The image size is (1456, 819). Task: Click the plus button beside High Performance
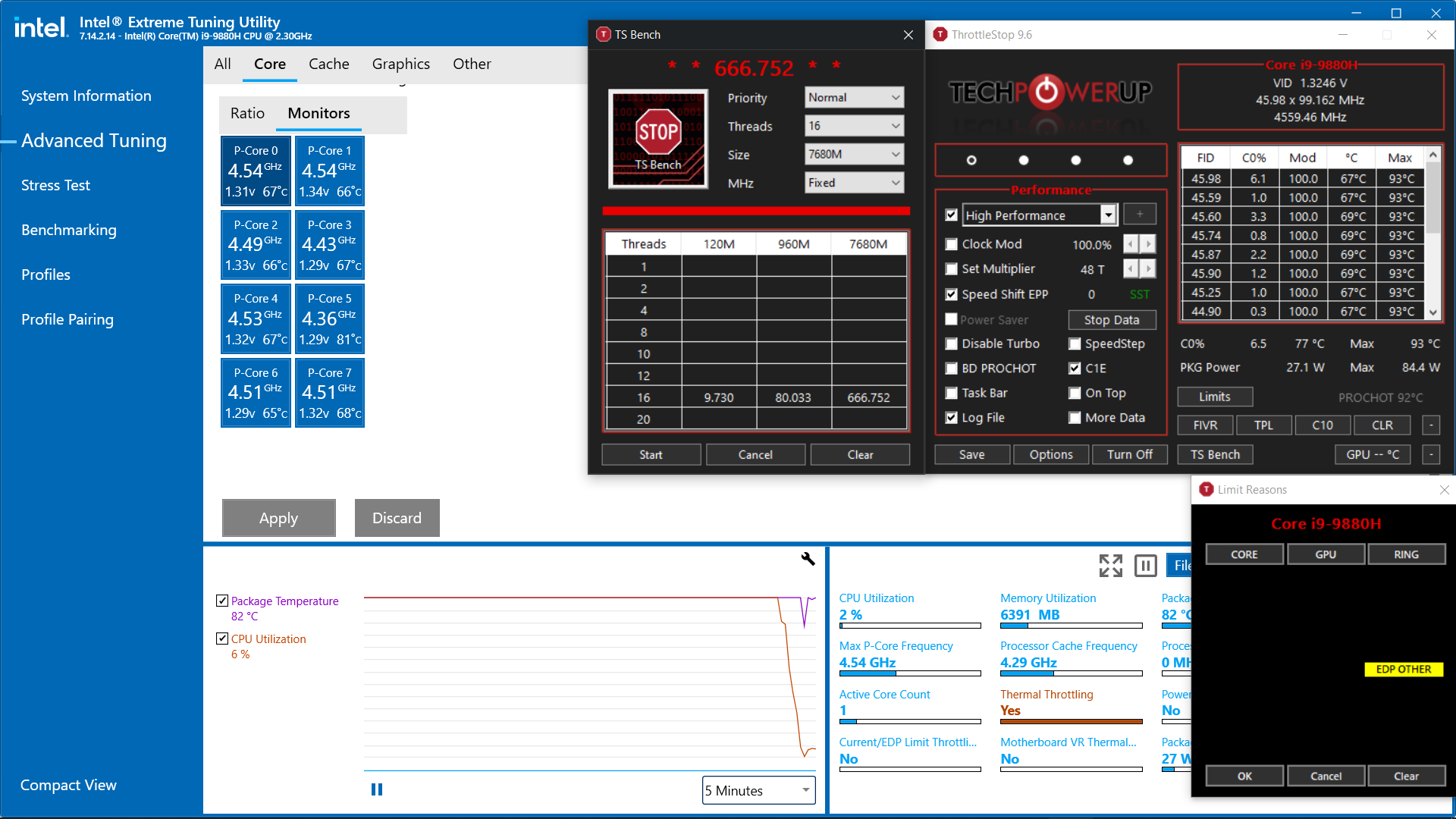[x=1140, y=215]
